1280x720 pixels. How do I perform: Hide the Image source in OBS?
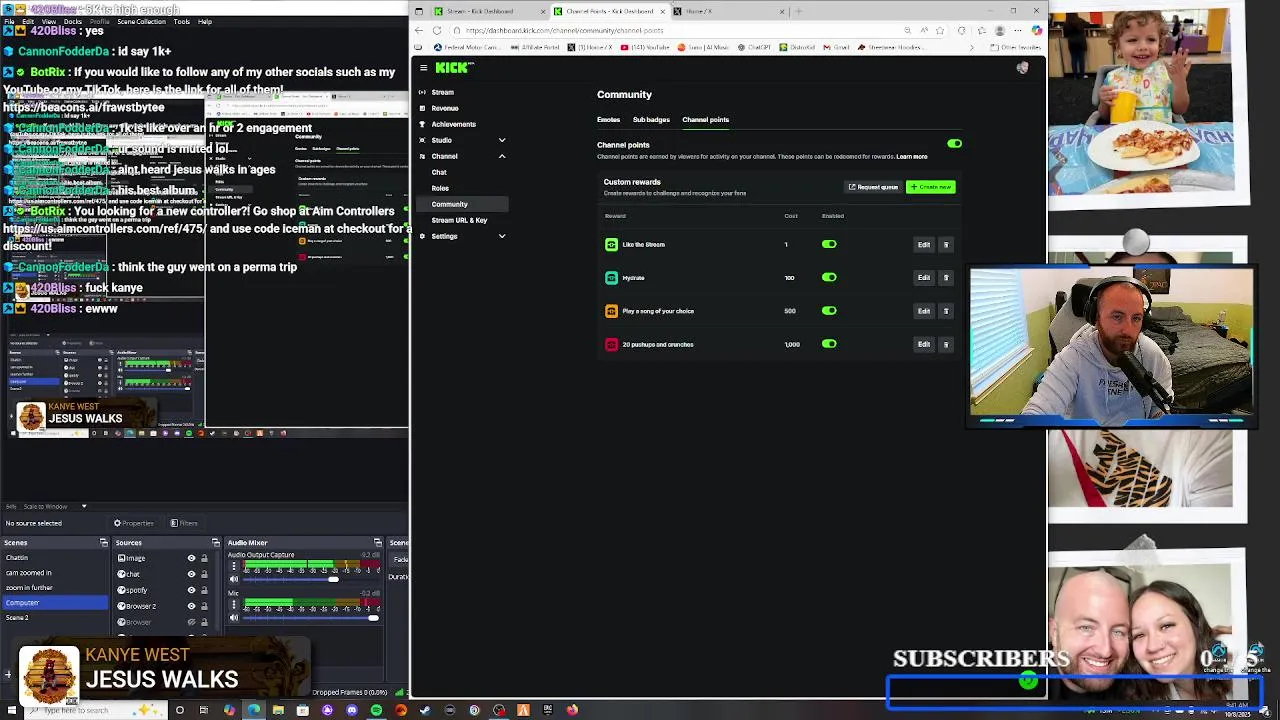(191, 559)
